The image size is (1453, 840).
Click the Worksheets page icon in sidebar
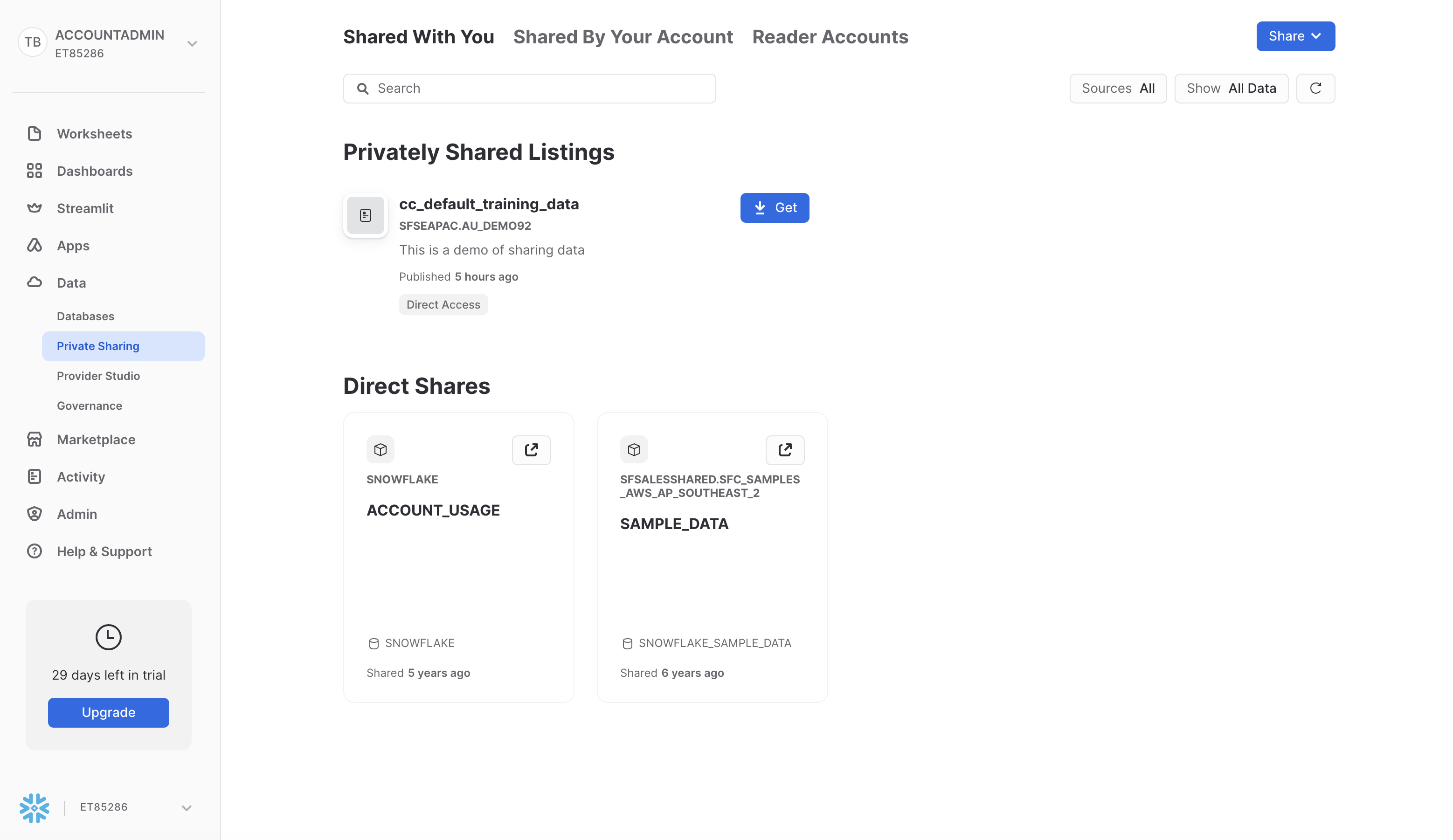(35, 134)
